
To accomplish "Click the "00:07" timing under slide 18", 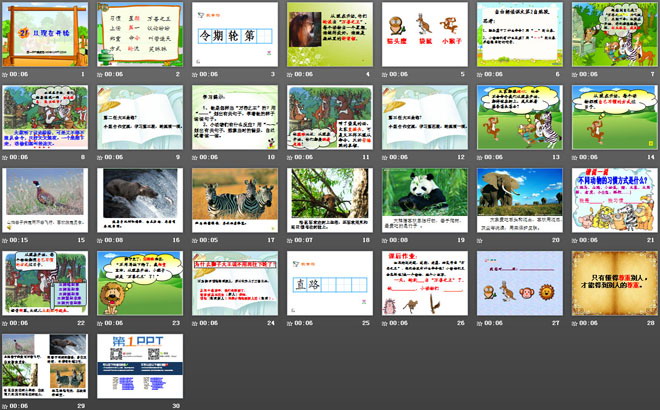I will coord(303,240).
